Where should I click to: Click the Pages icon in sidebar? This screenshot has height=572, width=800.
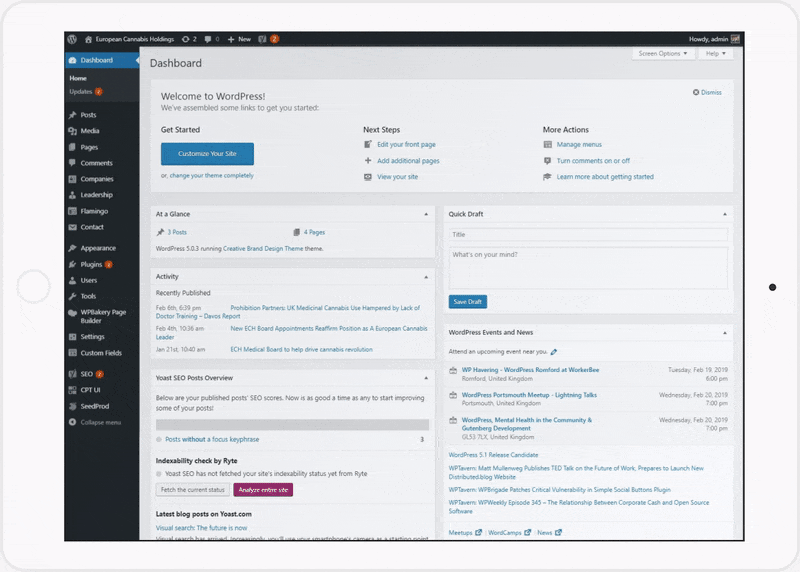point(72,147)
